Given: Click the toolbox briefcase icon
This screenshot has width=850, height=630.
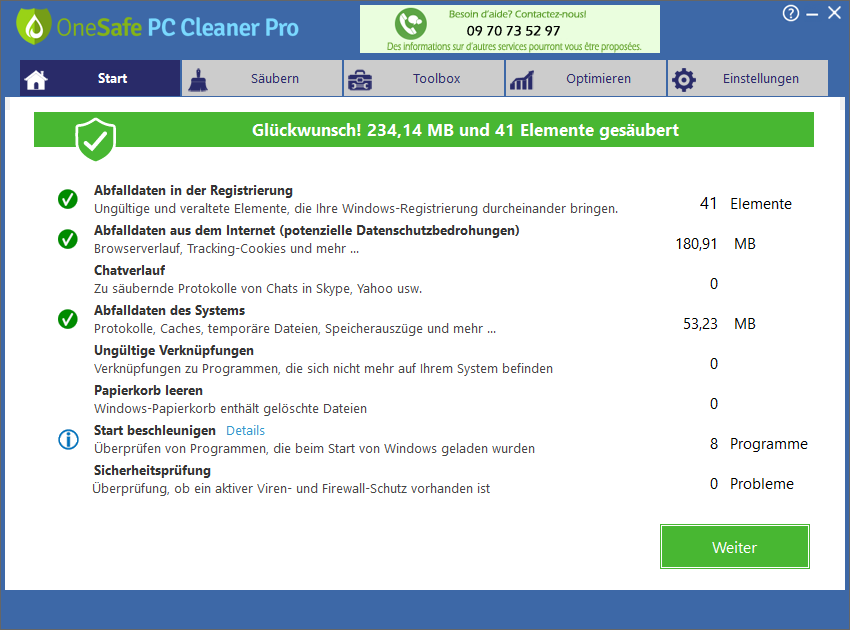Looking at the screenshot, I should (x=359, y=80).
